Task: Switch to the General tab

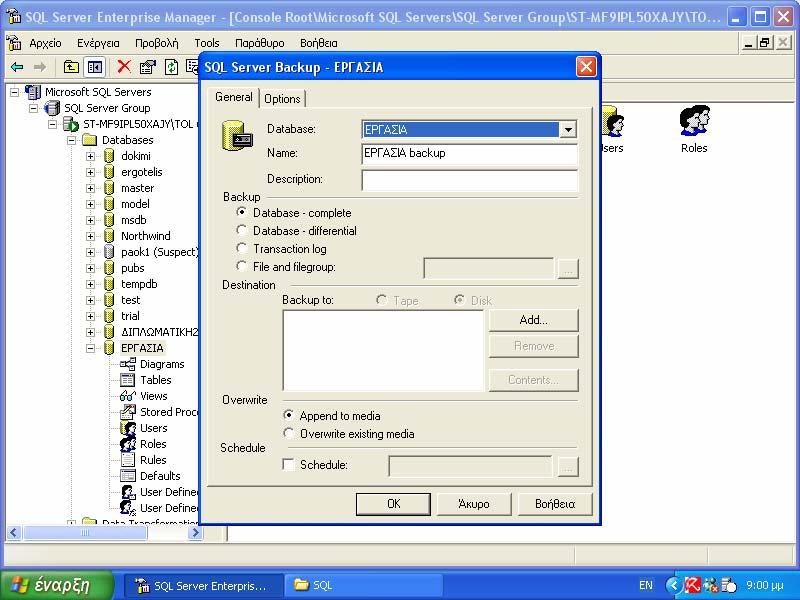Action: tap(234, 97)
